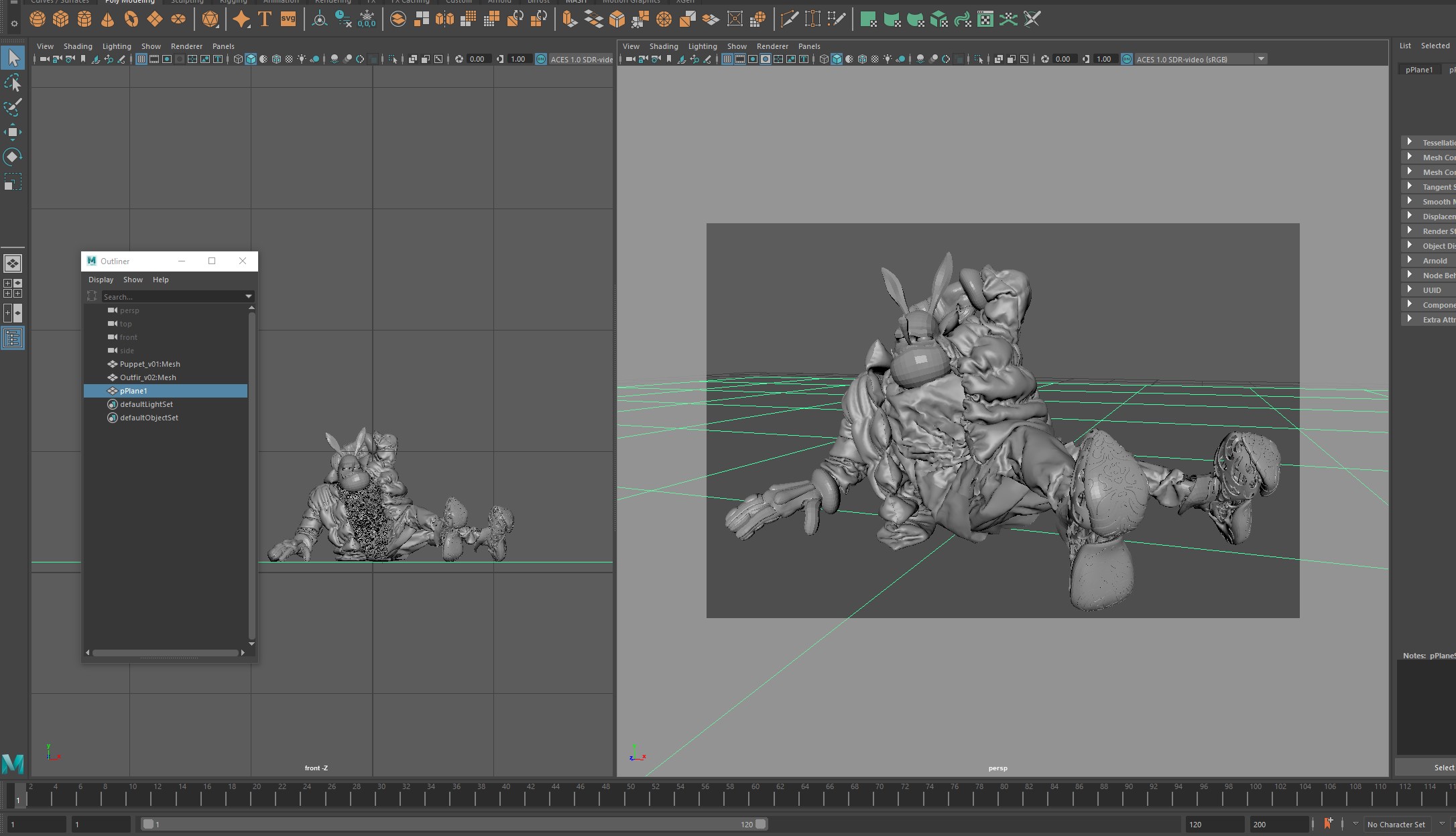Image resolution: width=1456 pixels, height=836 pixels.
Task: Click the playback range slider bar
Action: [x=454, y=824]
